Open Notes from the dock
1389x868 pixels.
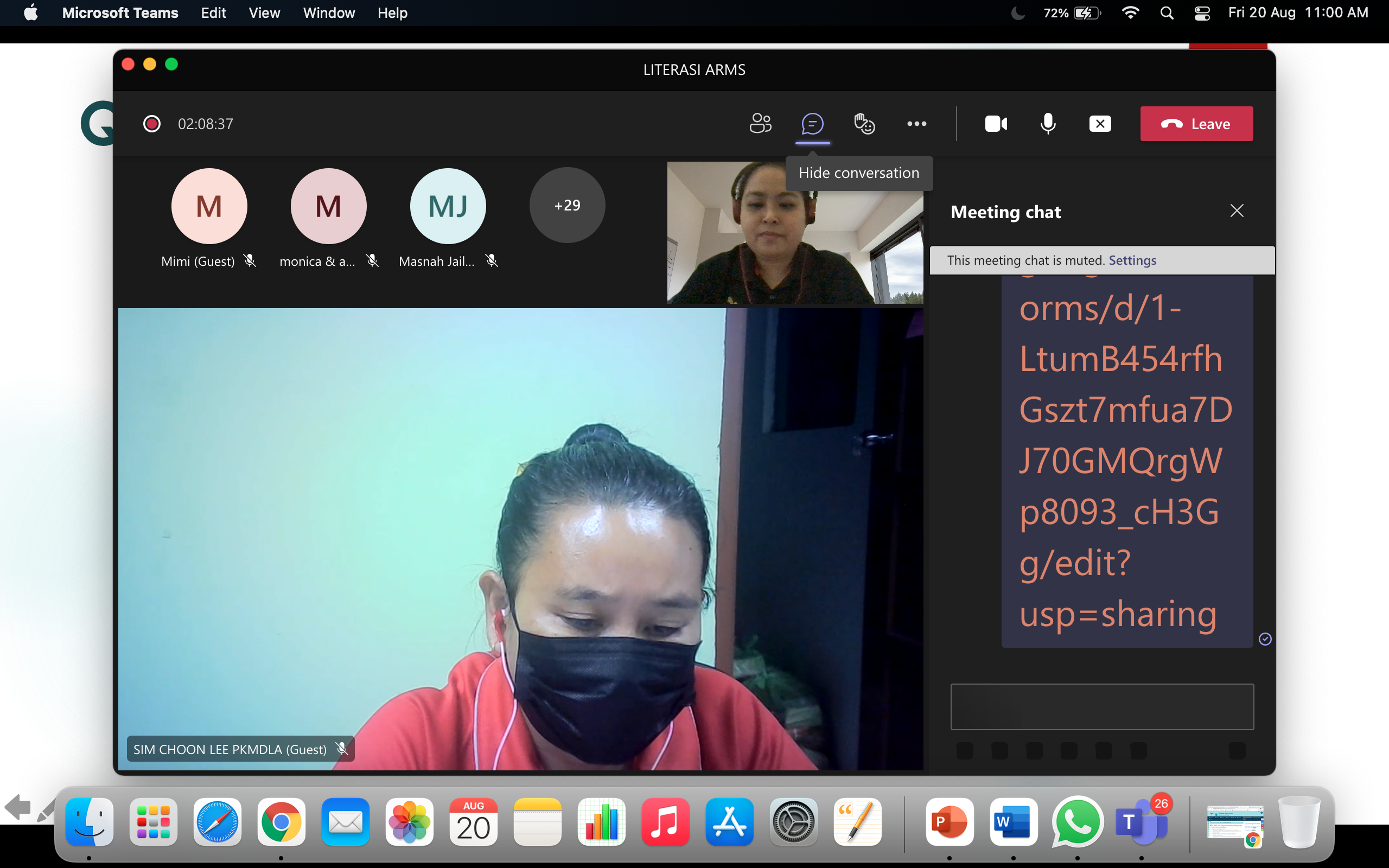[537, 821]
